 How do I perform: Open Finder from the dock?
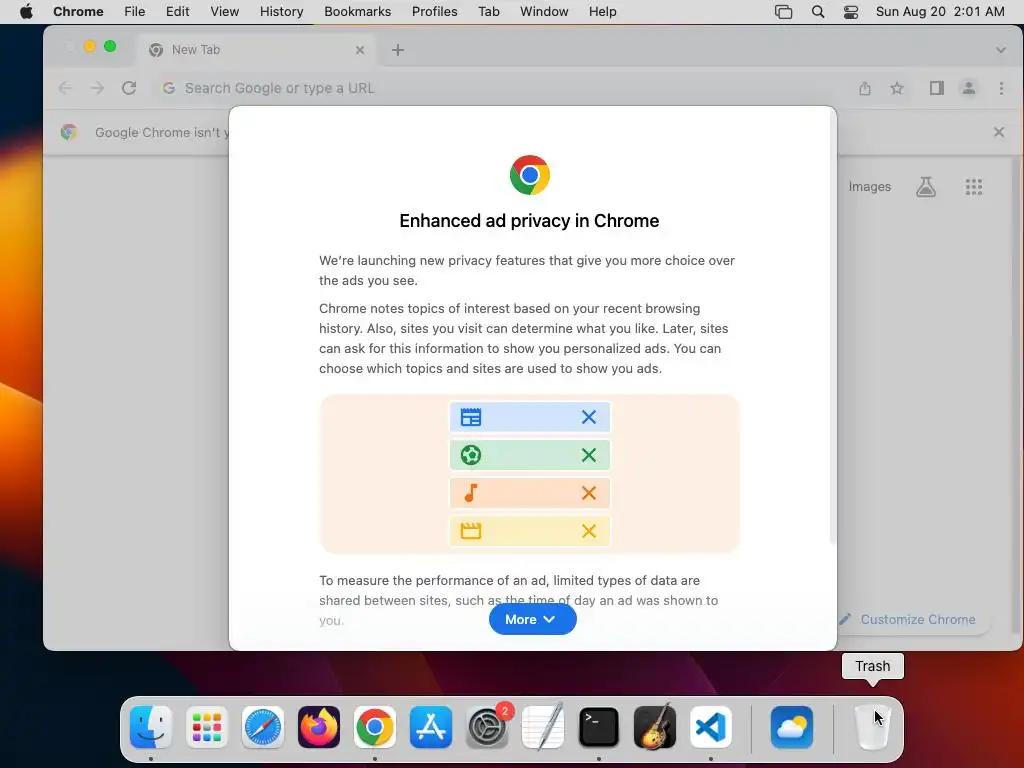point(151,726)
